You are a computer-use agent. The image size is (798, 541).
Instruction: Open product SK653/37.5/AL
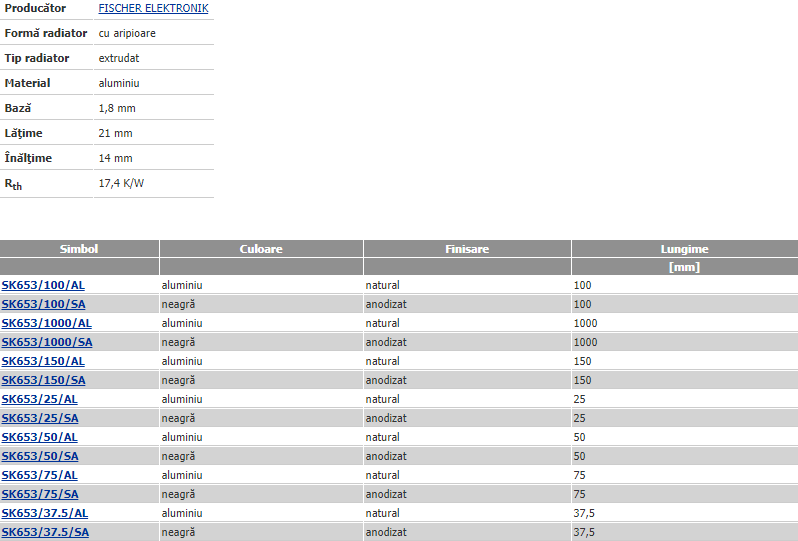tap(45, 513)
